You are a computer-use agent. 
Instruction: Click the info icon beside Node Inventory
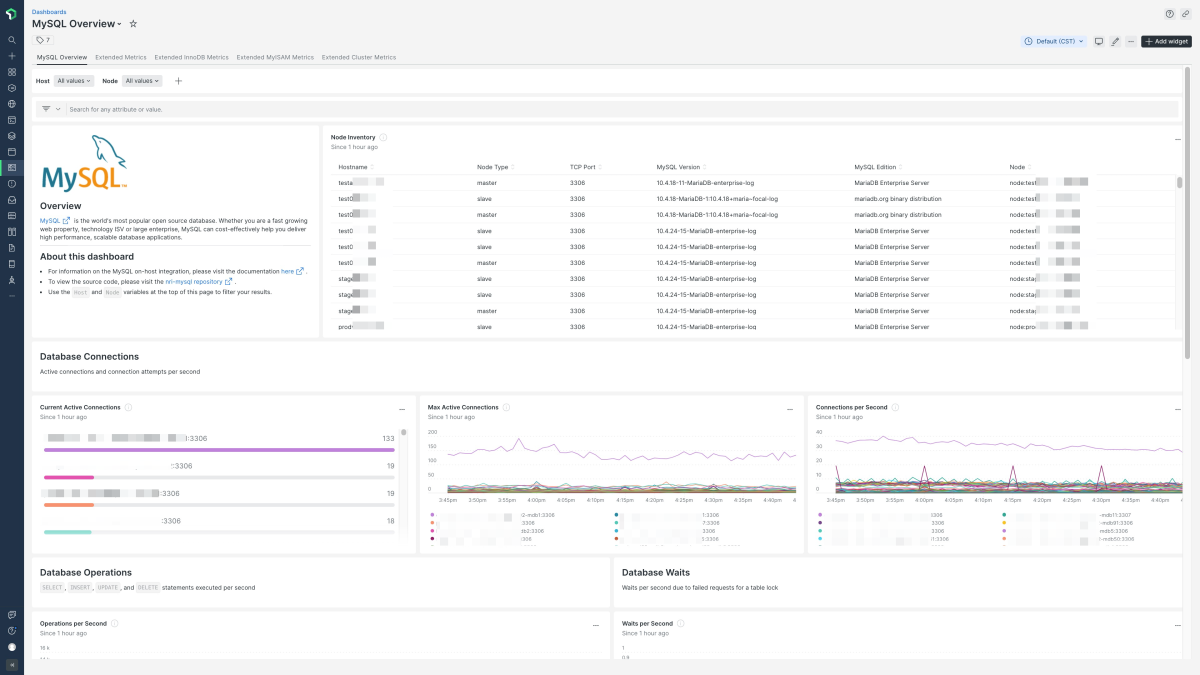point(383,137)
